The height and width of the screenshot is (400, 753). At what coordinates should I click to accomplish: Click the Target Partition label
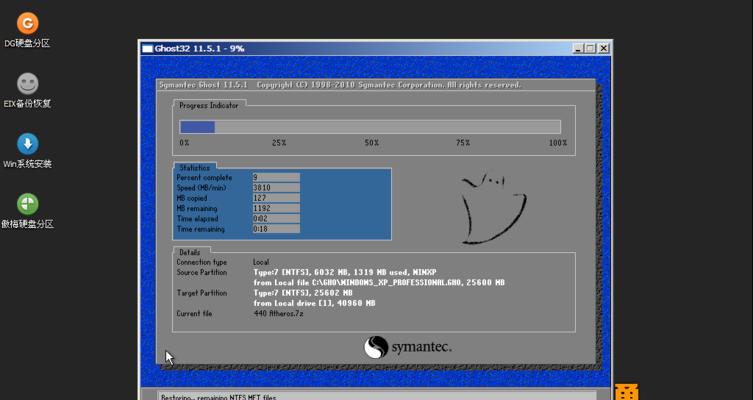click(202, 293)
